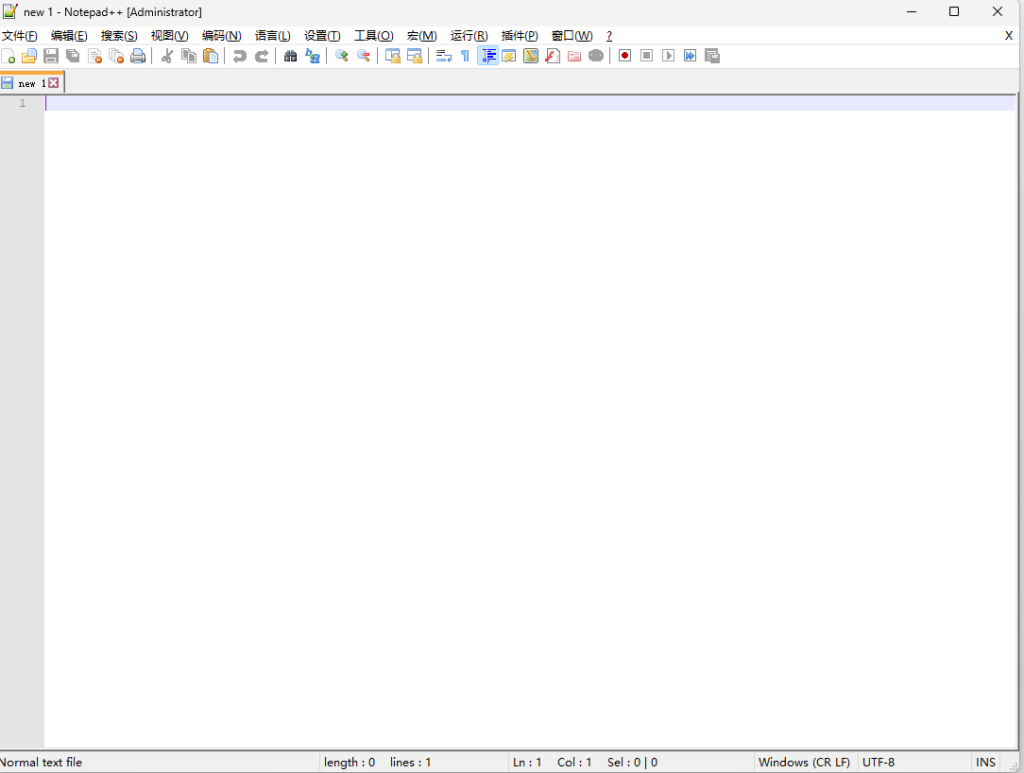1024x773 pixels.
Task: Toggle word wrap in toolbar
Action: [443, 56]
